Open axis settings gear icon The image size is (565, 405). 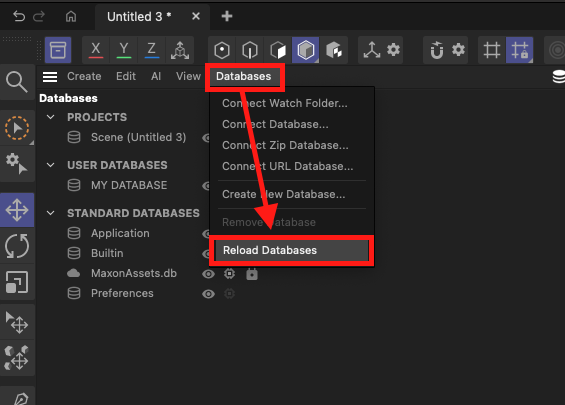[x=393, y=49]
